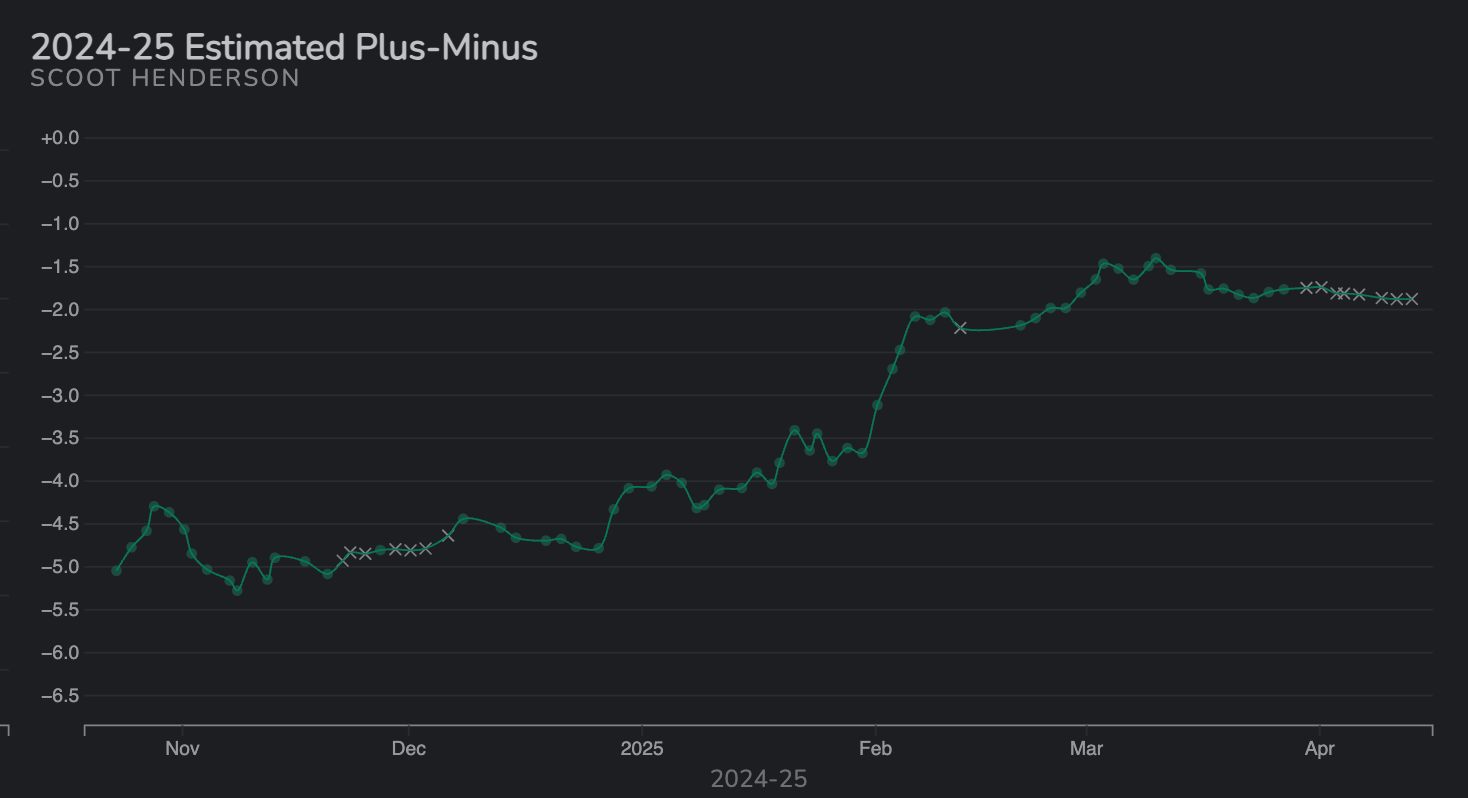This screenshot has width=1468, height=798.
Task: Click the "Apr" x-axis tick label
Action: coord(1320,749)
